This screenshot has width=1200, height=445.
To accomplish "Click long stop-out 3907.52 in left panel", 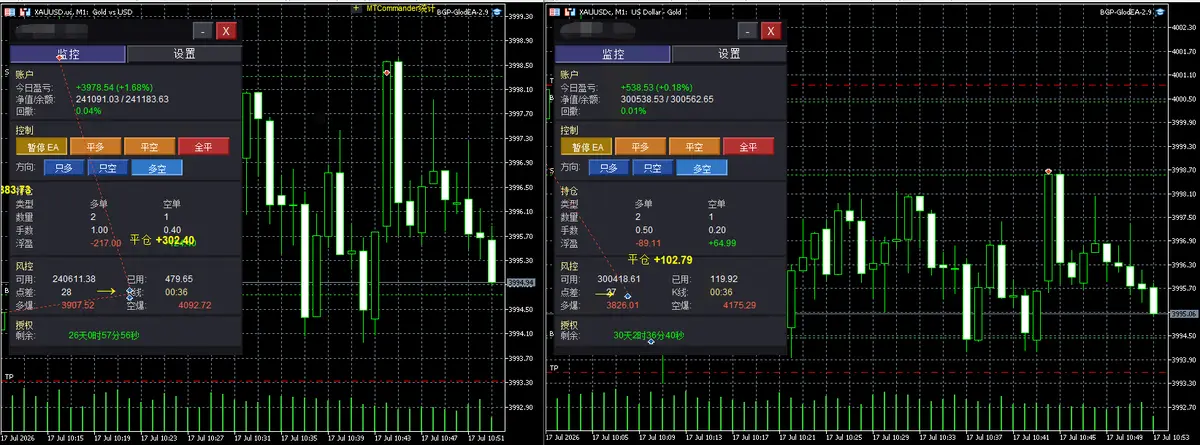I will [x=78, y=305].
